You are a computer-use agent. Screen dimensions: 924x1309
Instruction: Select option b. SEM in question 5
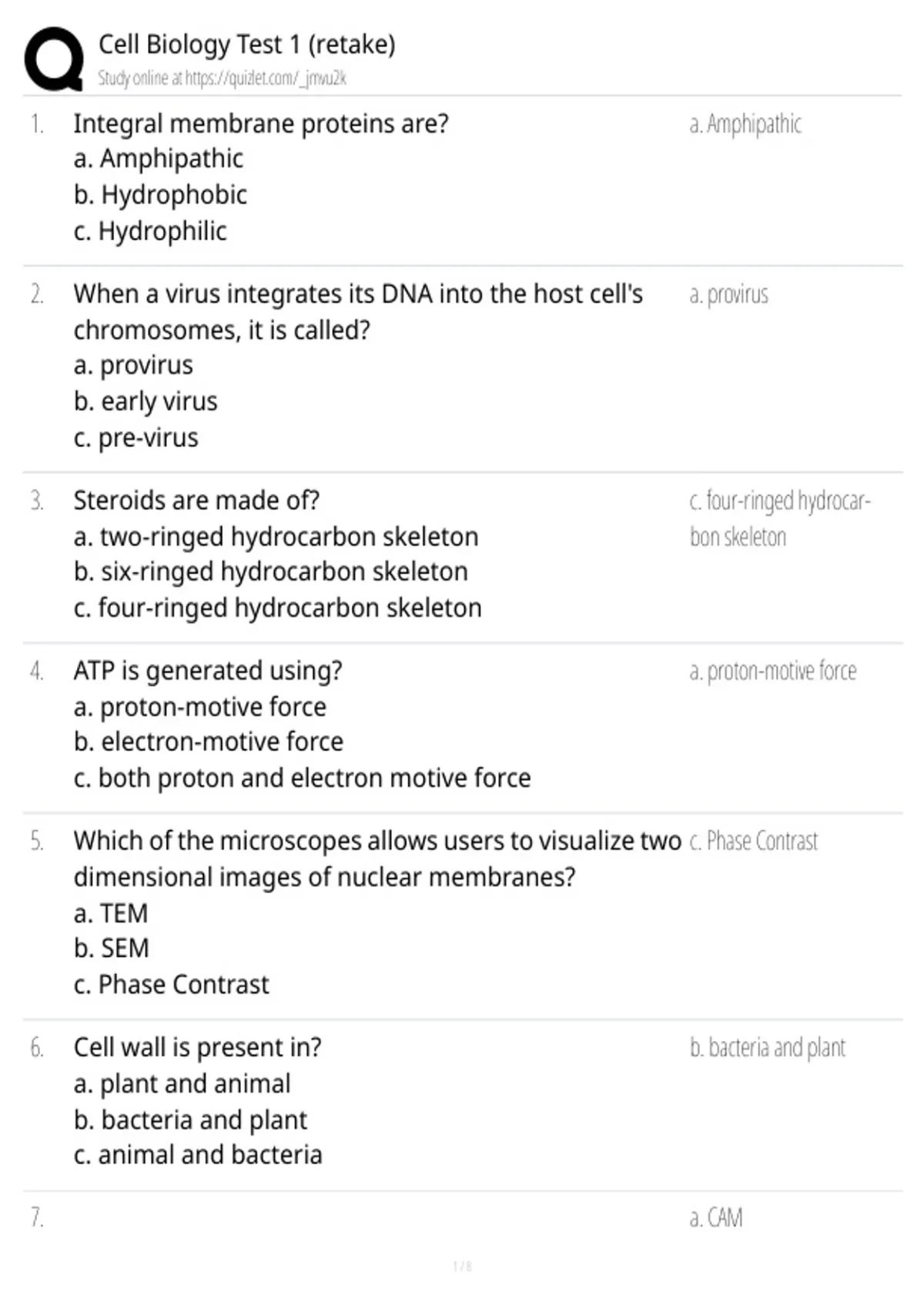click(x=111, y=949)
